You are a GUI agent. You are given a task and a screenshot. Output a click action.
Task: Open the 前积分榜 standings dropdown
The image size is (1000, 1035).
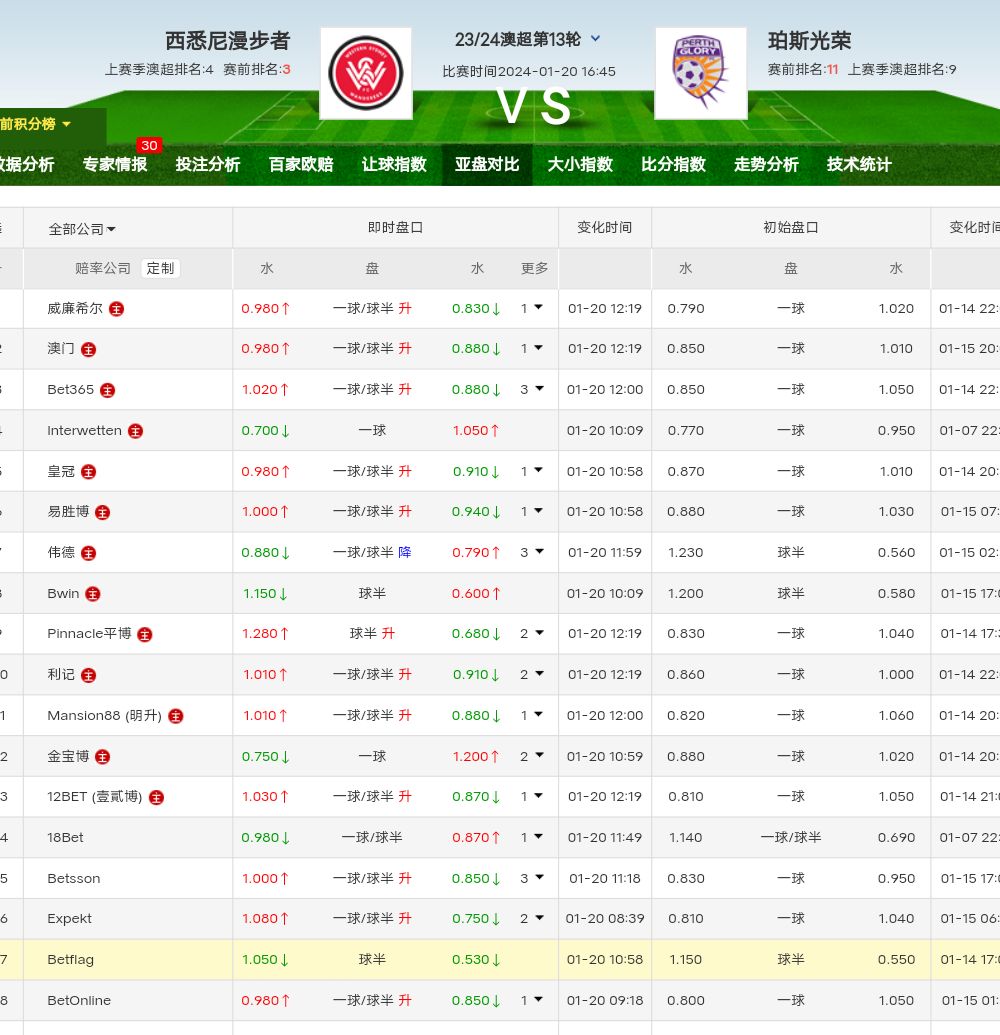point(36,124)
